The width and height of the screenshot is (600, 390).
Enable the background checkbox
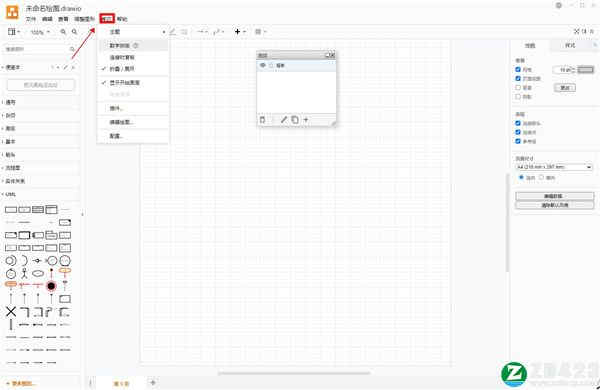(518, 88)
